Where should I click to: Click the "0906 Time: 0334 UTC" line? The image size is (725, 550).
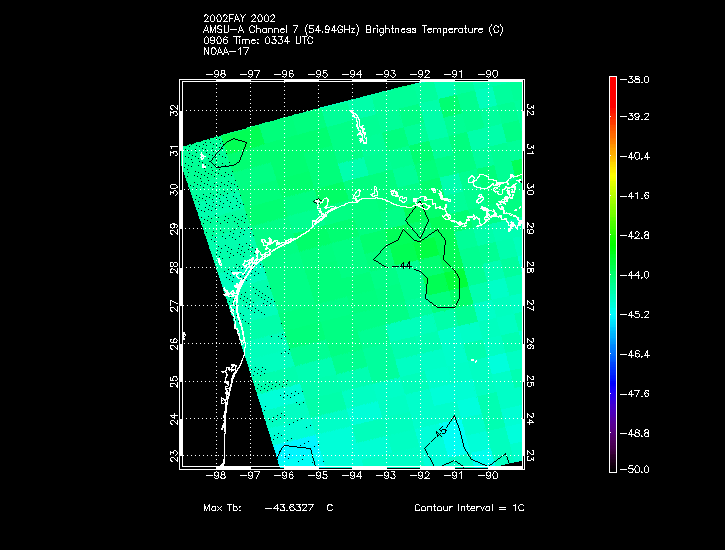pos(258,41)
